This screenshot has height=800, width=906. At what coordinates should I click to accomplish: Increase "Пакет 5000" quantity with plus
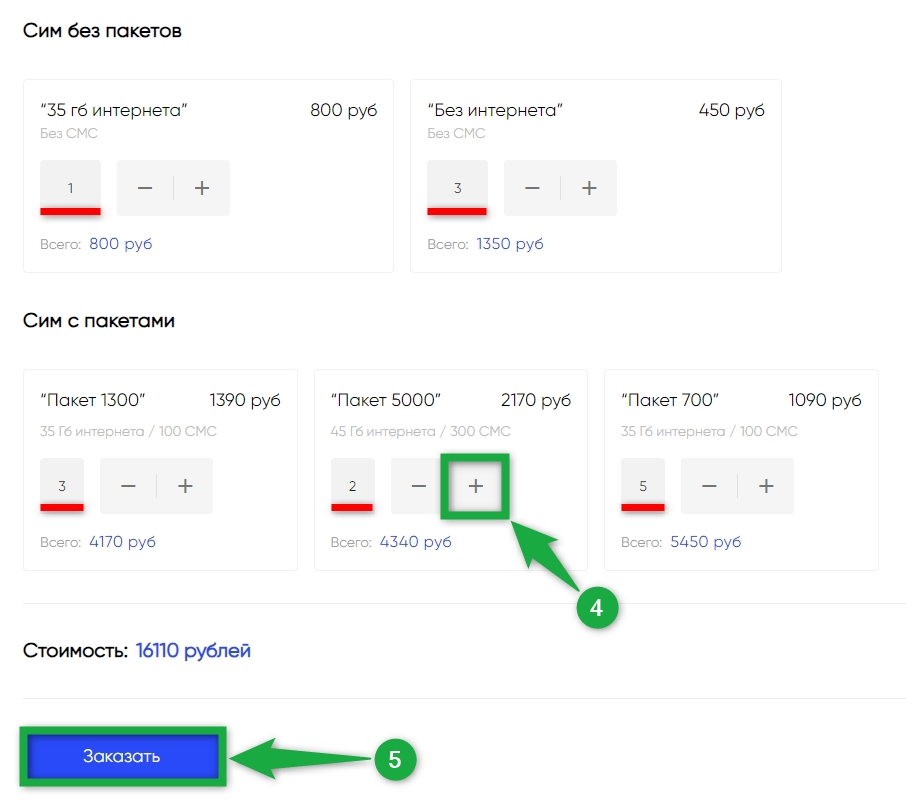click(x=476, y=486)
